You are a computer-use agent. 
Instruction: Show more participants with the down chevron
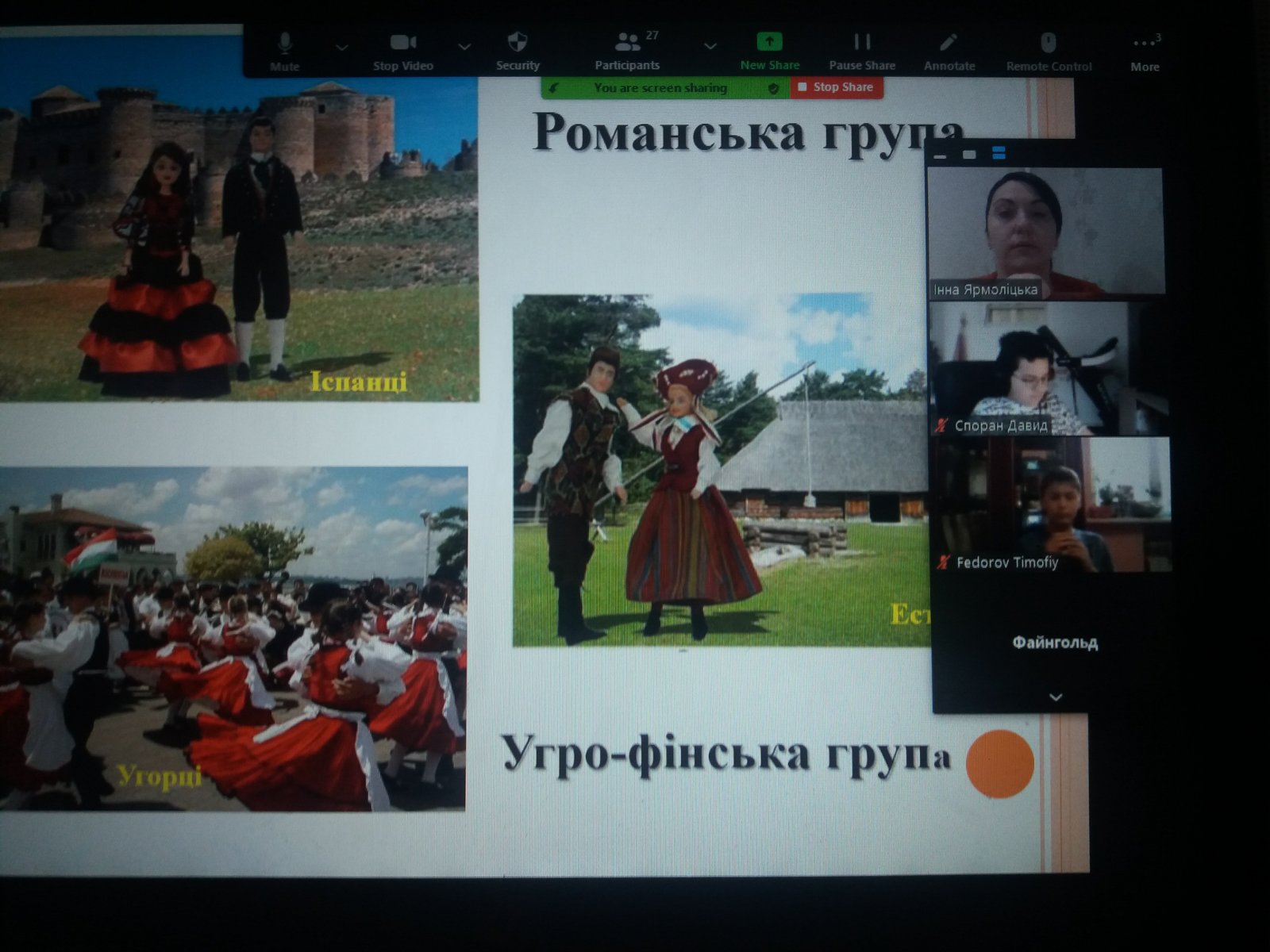coord(1056,697)
